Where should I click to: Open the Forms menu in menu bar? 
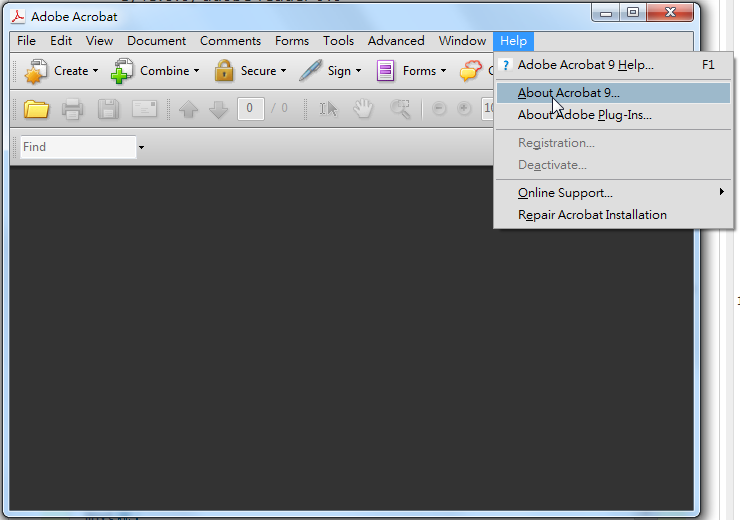coord(292,41)
